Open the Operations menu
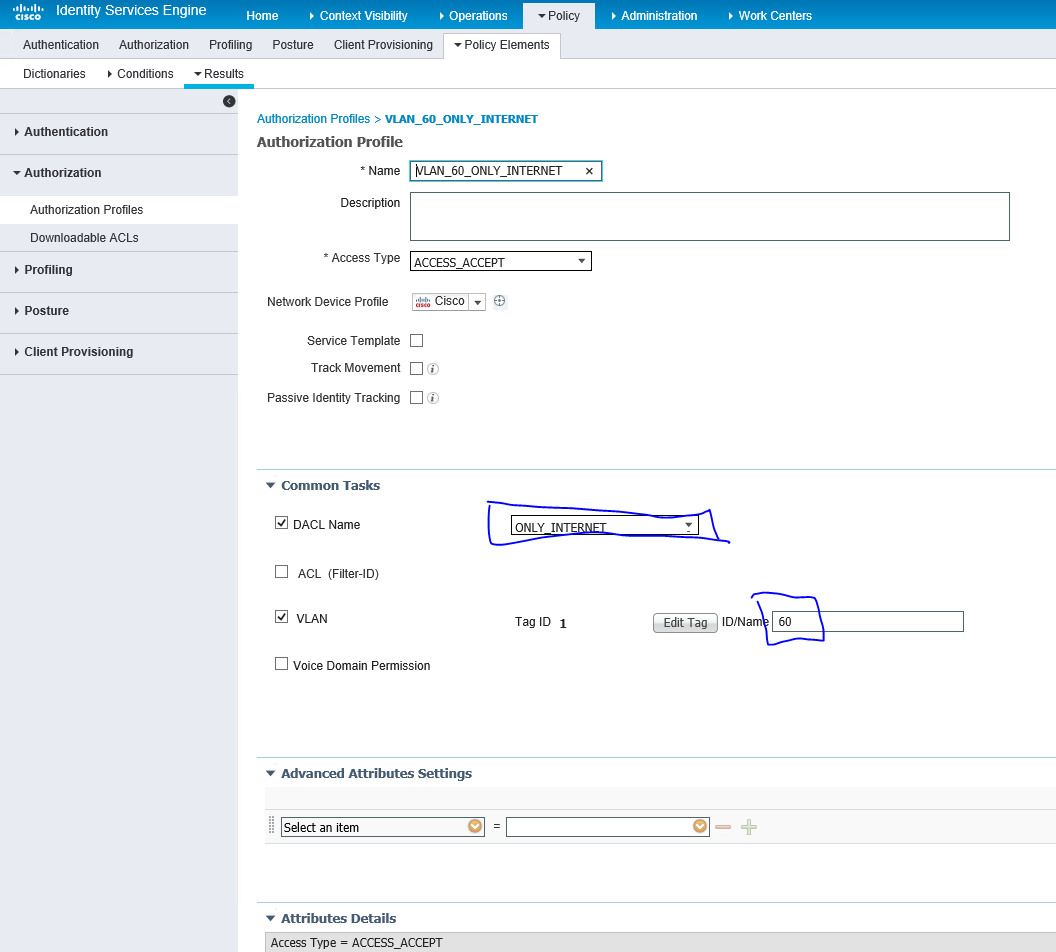The height and width of the screenshot is (952, 1056). click(473, 15)
